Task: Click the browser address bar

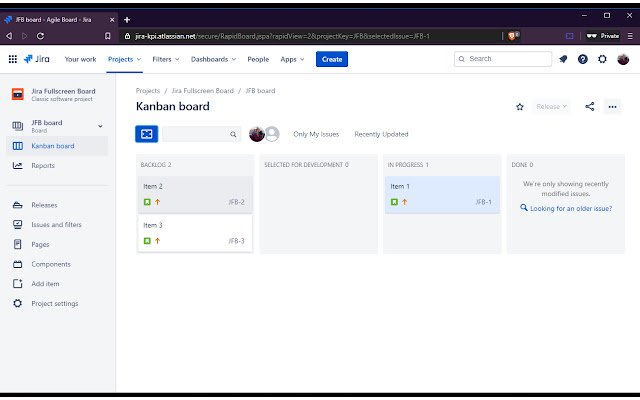Action: coord(311,36)
